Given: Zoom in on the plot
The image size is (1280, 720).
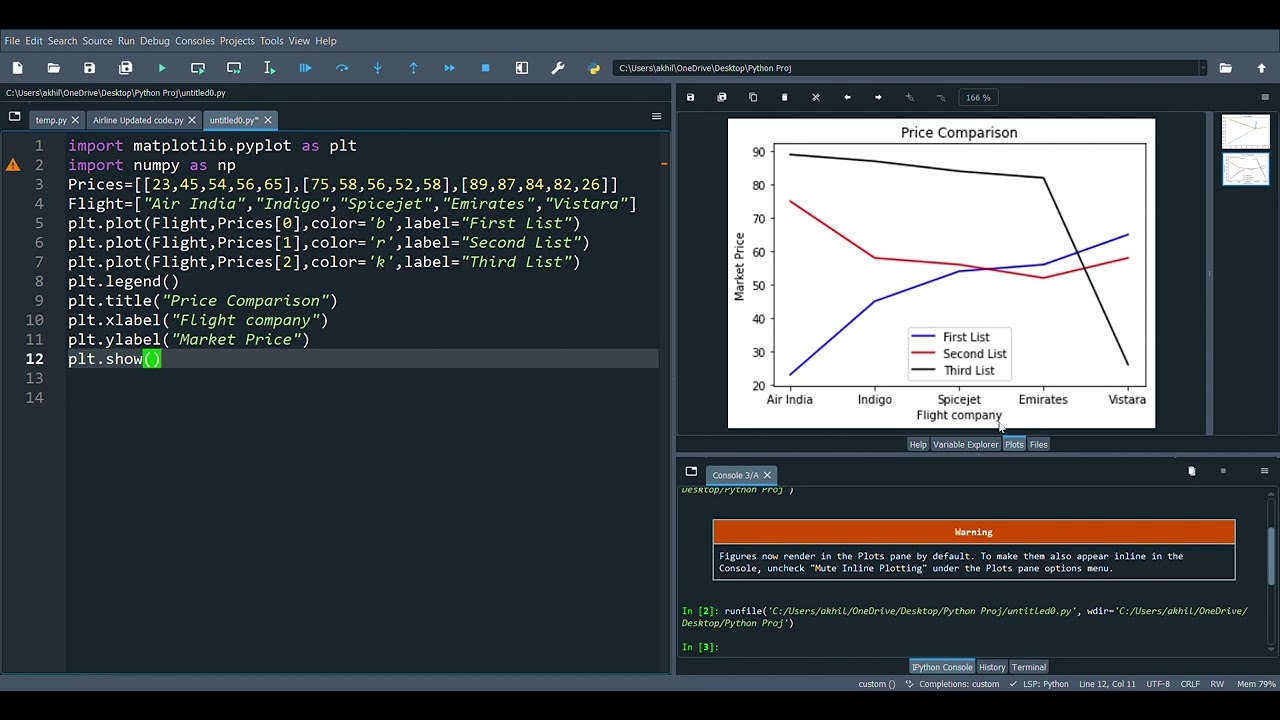Looking at the screenshot, I should pyautogui.click(x=910, y=97).
